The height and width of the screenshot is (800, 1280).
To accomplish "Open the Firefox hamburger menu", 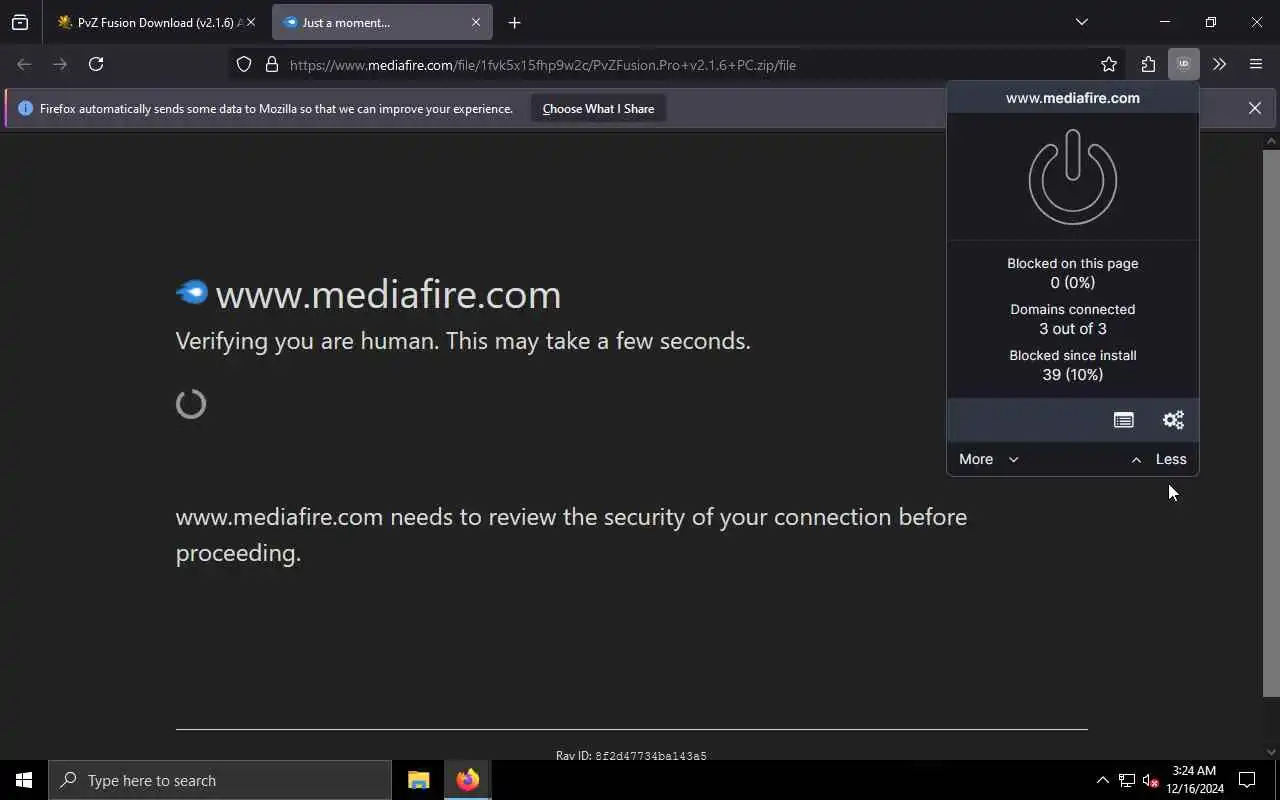I will click(x=1256, y=64).
